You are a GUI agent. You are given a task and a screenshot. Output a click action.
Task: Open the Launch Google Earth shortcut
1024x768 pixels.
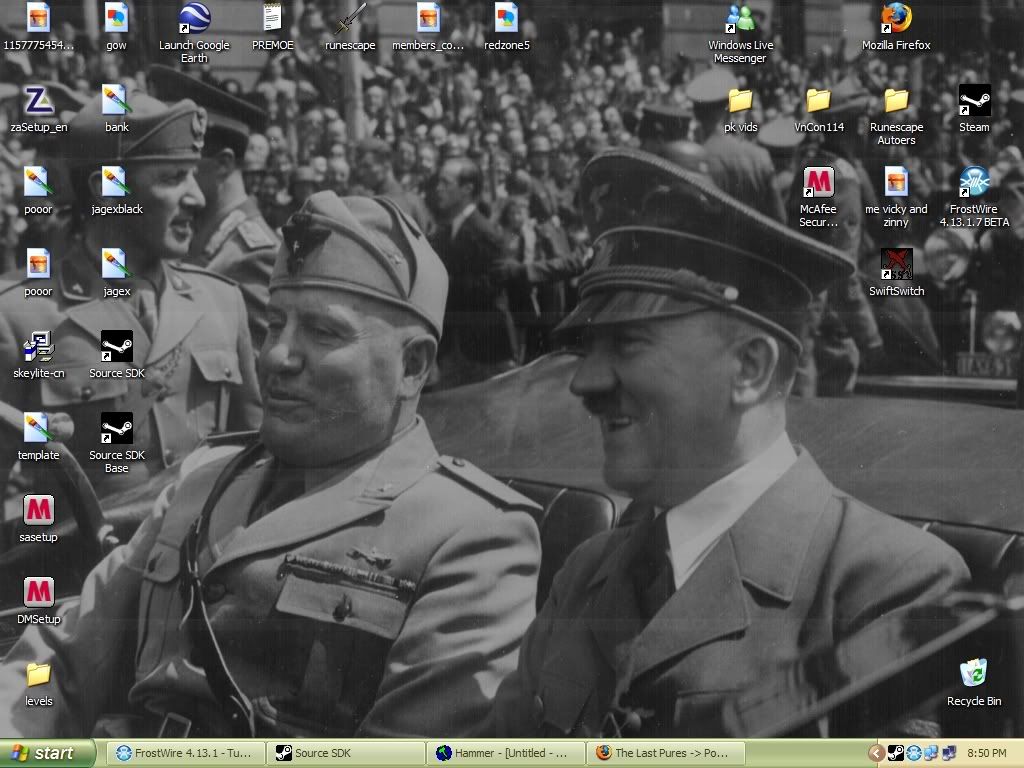194,18
